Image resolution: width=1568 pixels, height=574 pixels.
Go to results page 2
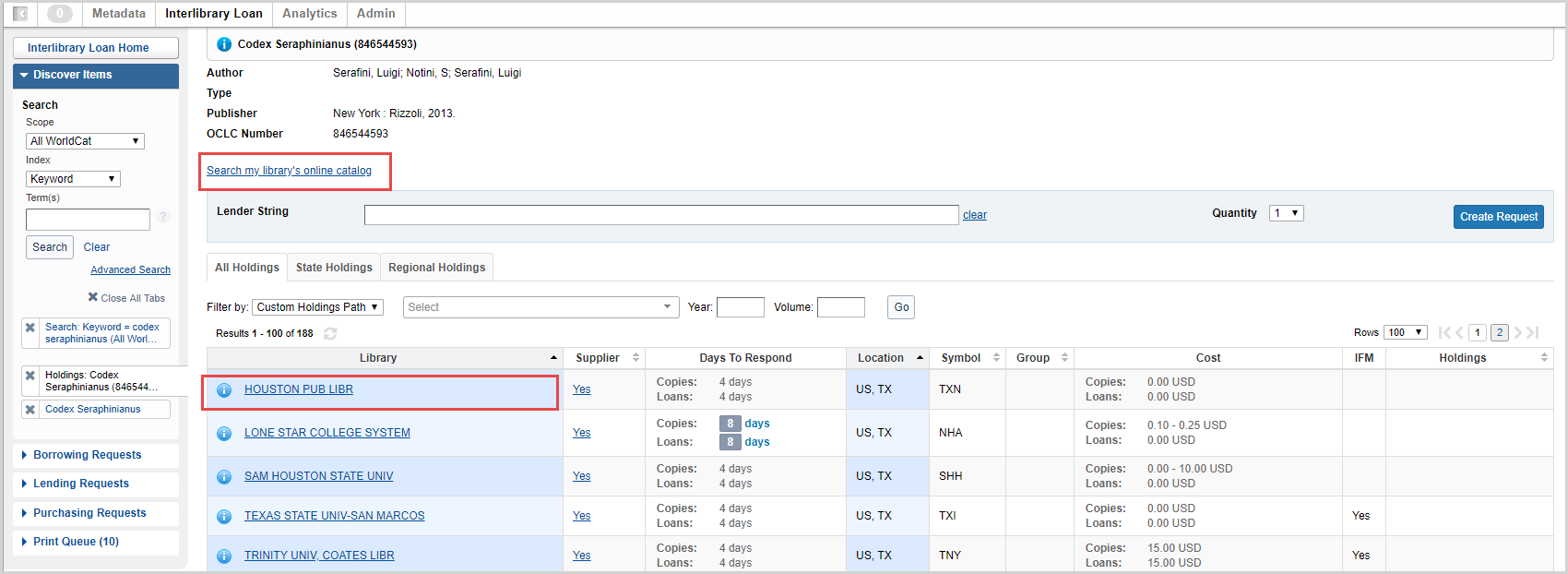[1500, 333]
